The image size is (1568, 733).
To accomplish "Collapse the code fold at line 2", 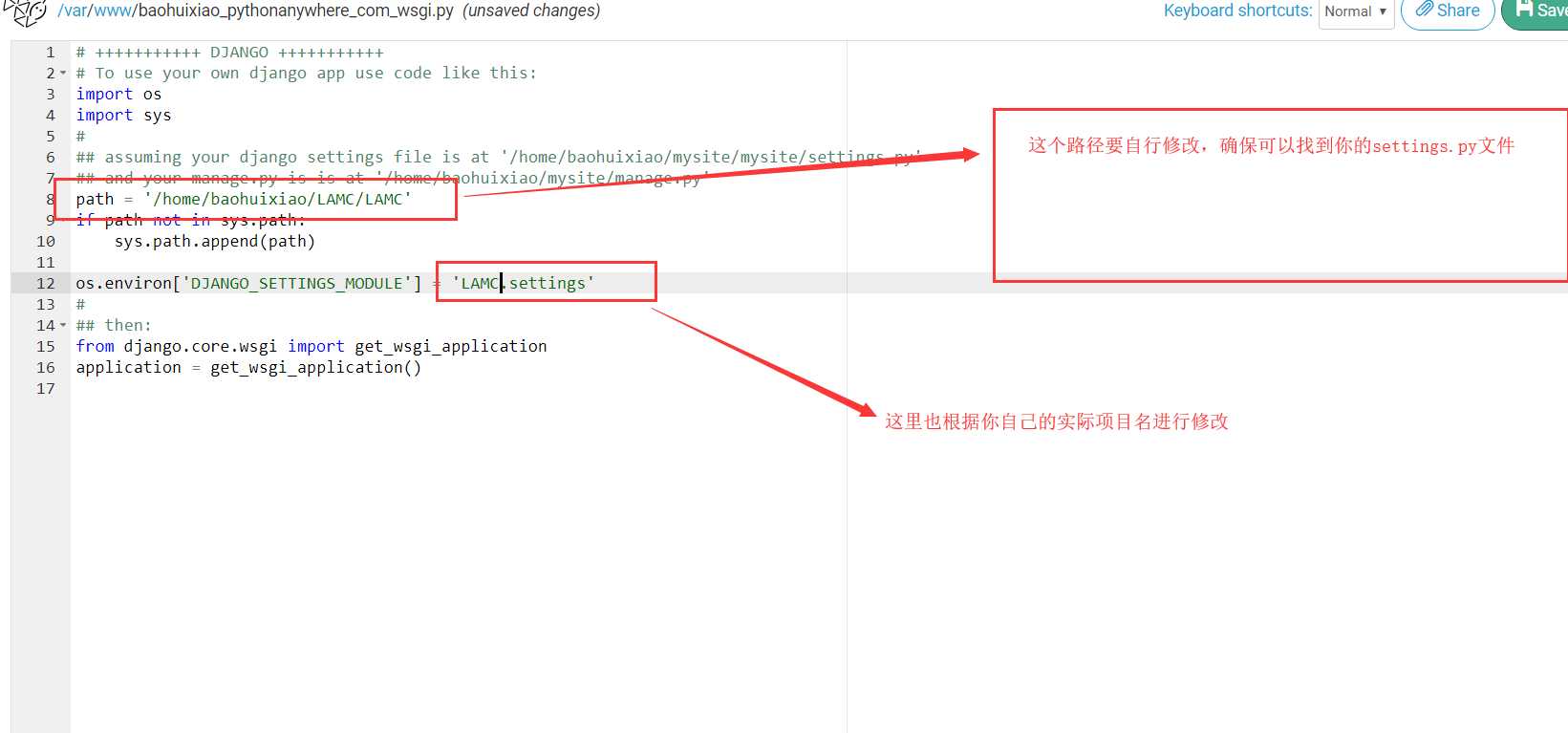I will click(x=63, y=74).
